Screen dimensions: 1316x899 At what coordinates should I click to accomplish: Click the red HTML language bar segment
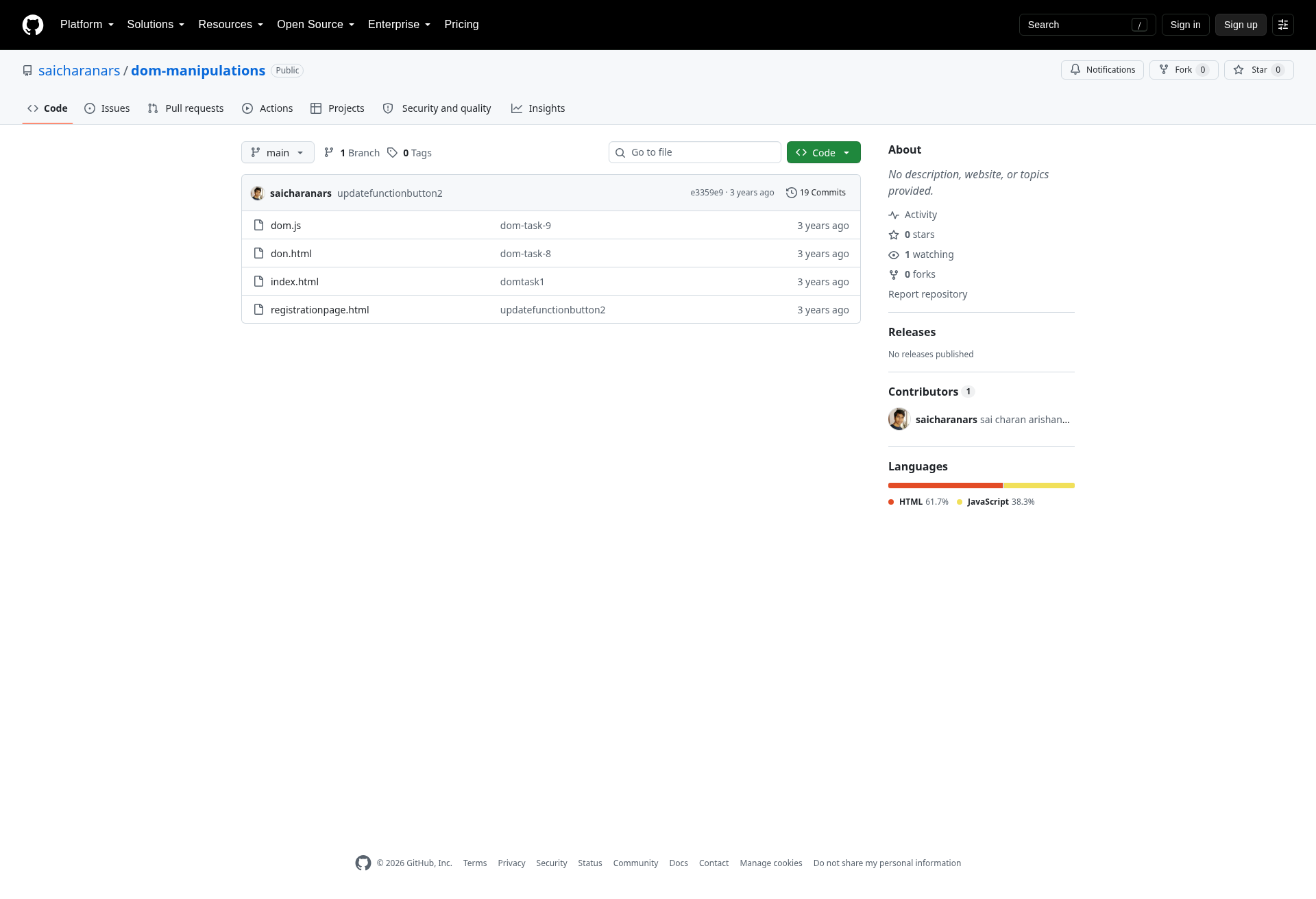click(945, 486)
